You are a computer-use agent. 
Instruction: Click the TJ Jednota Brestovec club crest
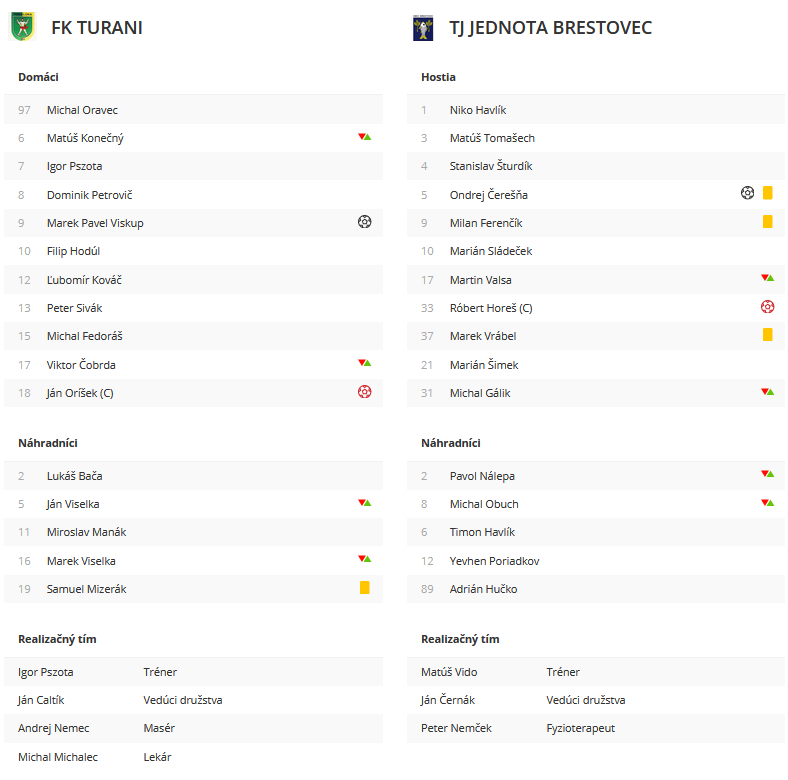coord(423,28)
